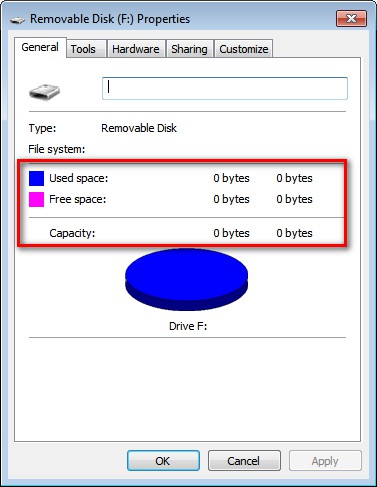Close the Properties dialog with X button

[x=351, y=19]
